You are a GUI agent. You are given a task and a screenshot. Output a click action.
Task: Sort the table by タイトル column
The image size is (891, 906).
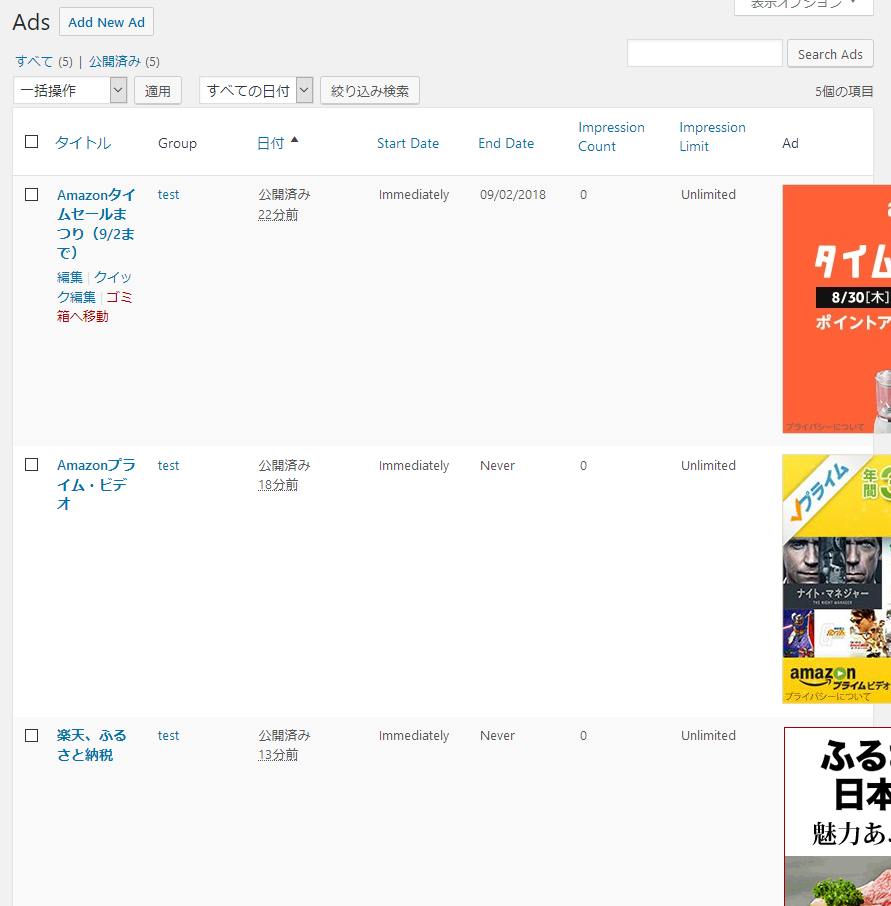[x=83, y=143]
